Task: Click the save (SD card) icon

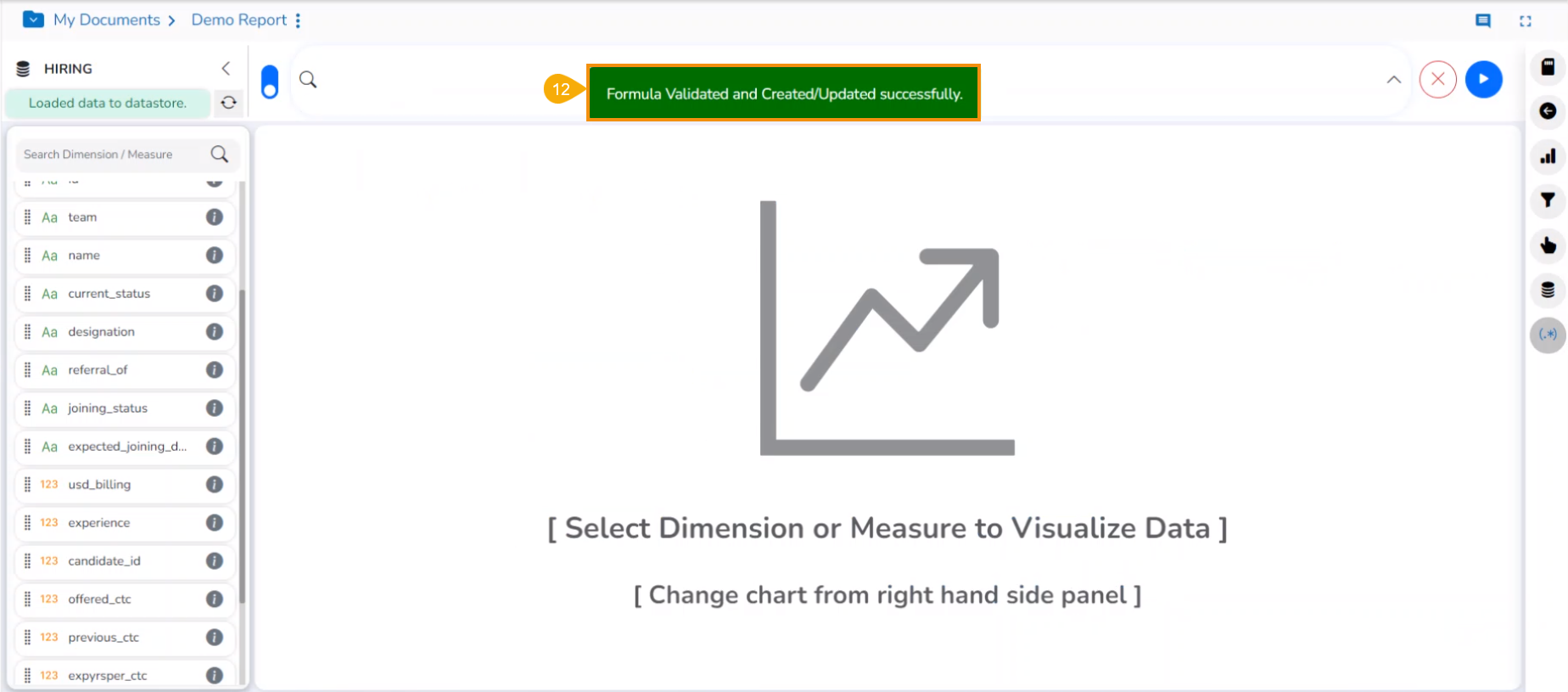Action: point(1548,67)
